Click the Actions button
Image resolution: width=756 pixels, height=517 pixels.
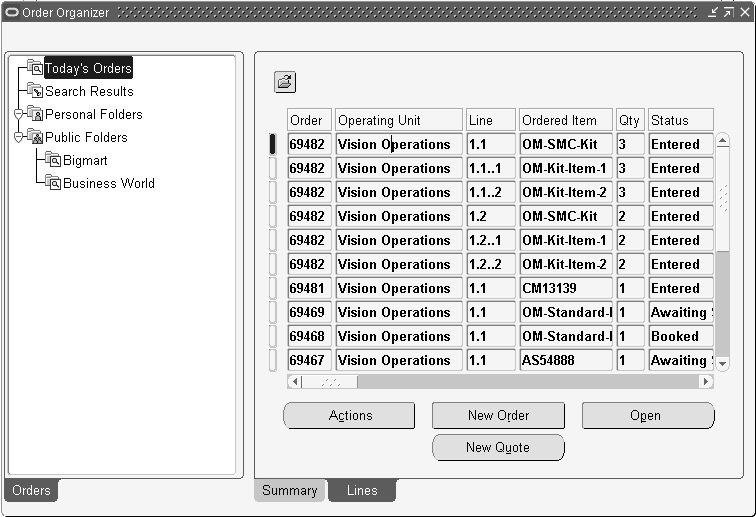(349, 415)
